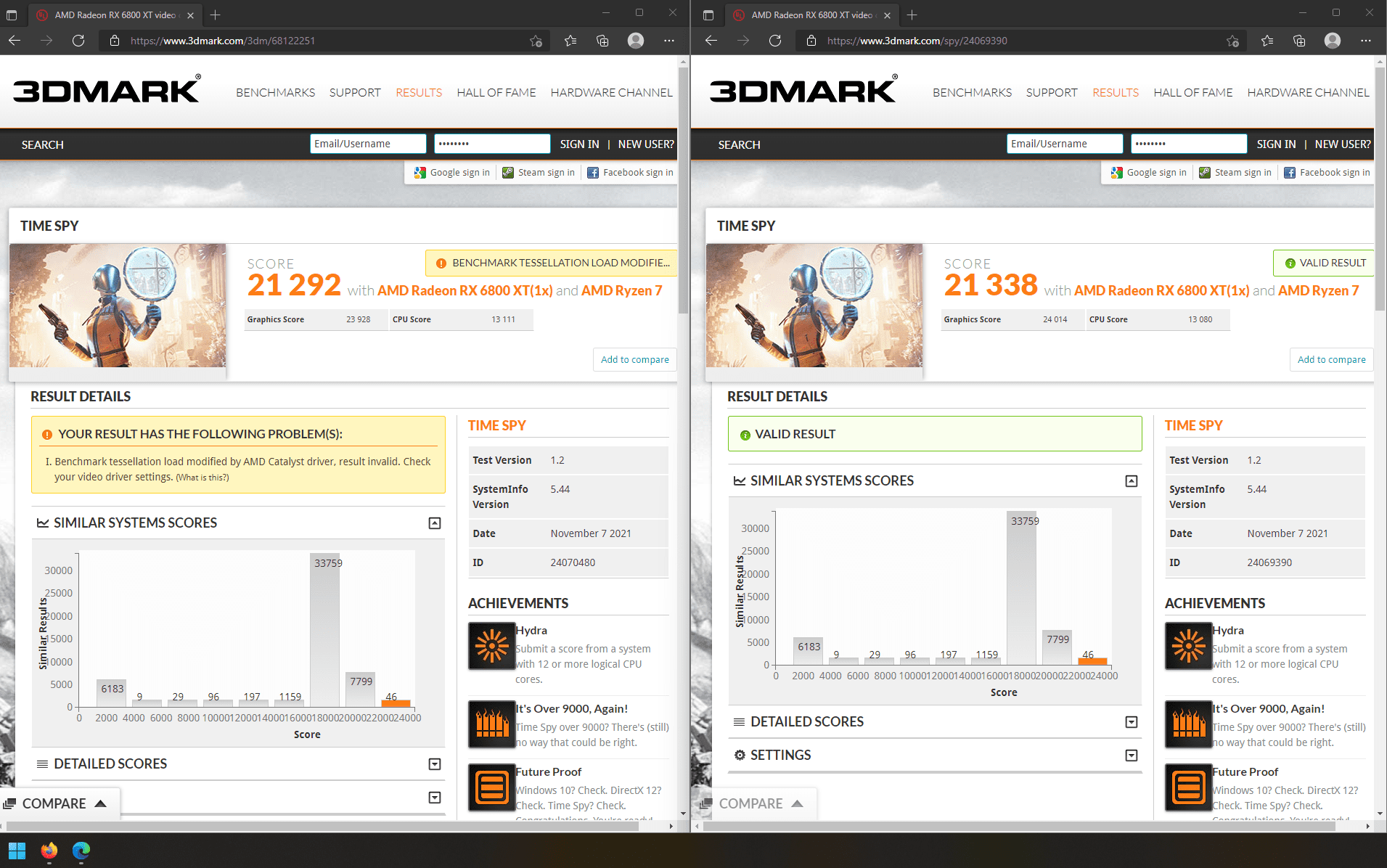Add left page to favorites star
Viewport: 1387px width, 868px height.
pyautogui.click(x=536, y=41)
